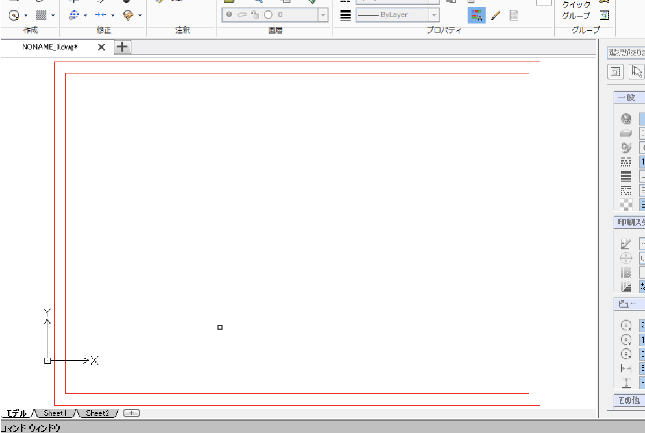
Task: Expand the その他 section header
Action: pyautogui.click(x=629, y=401)
